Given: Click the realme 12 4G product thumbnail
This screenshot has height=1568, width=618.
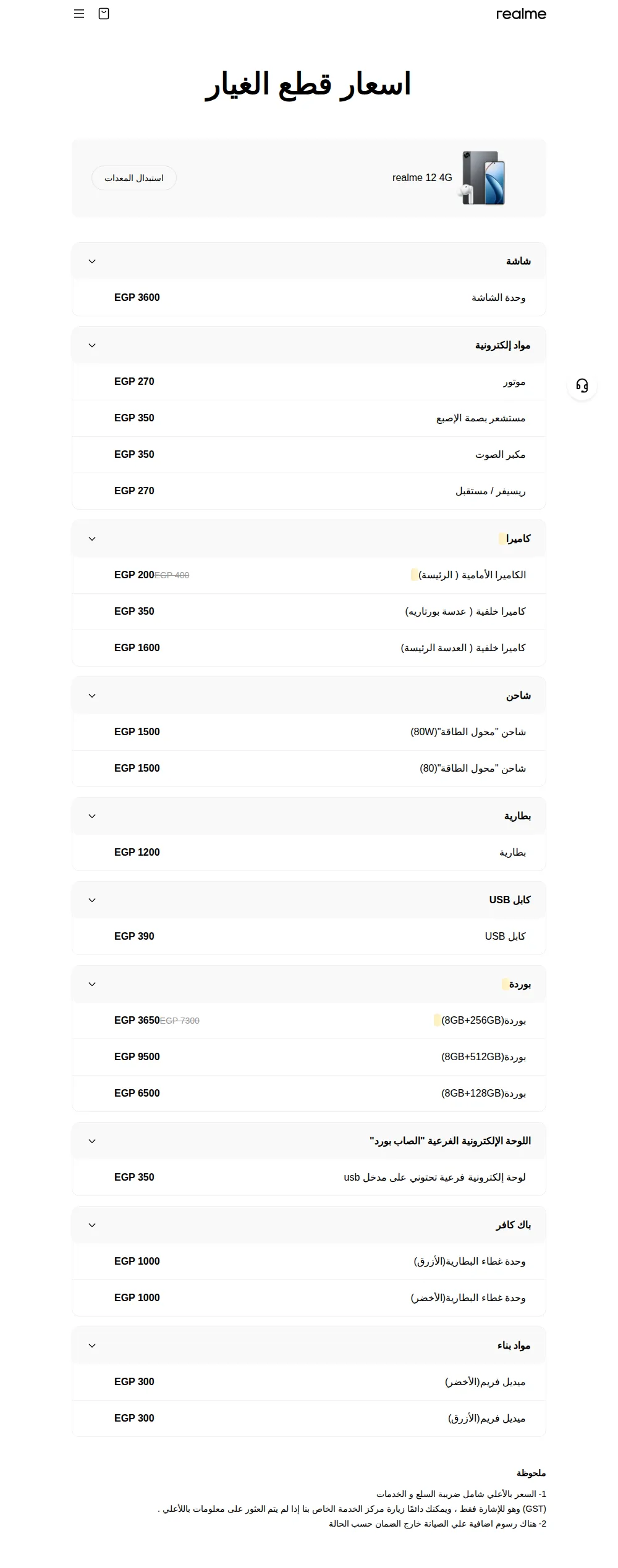Looking at the screenshot, I should tap(484, 178).
